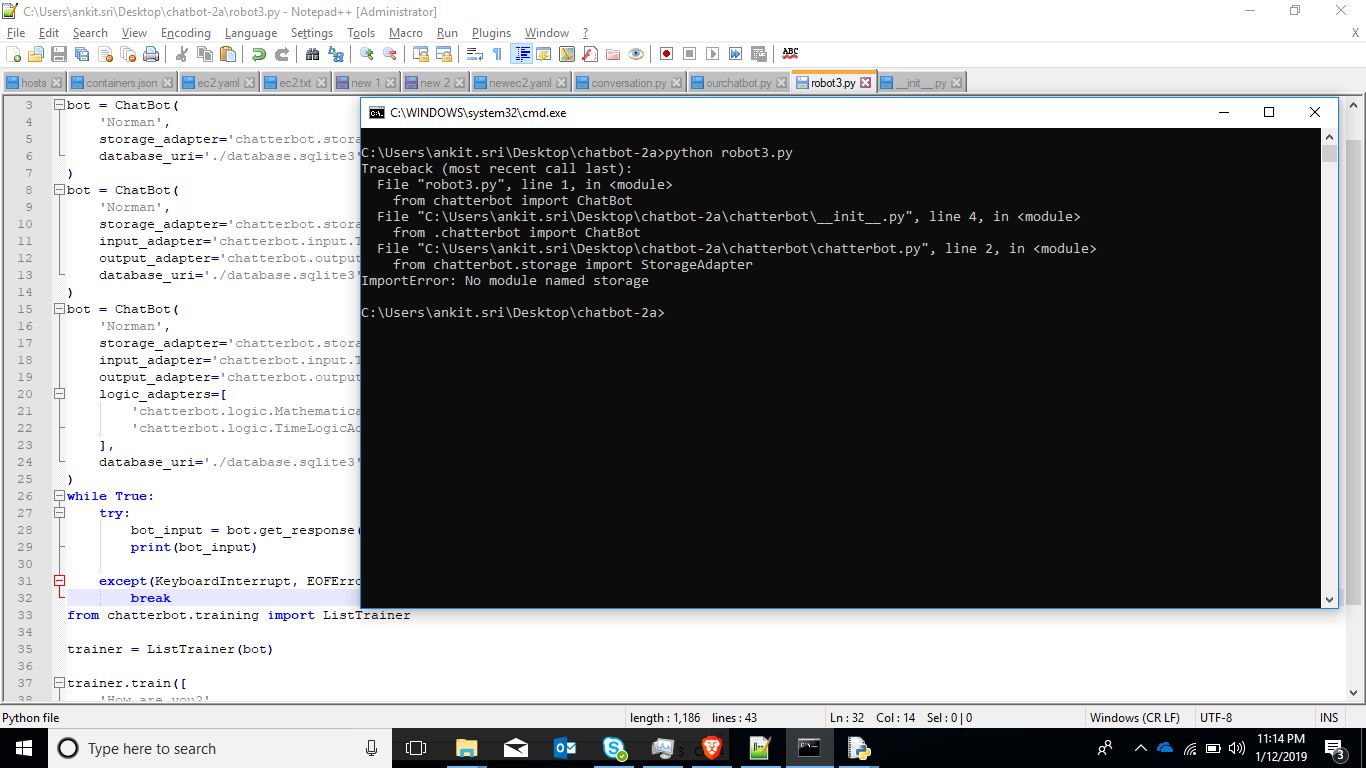1366x768 pixels.
Task: Collapse the while True code block
Action: click(x=58, y=496)
